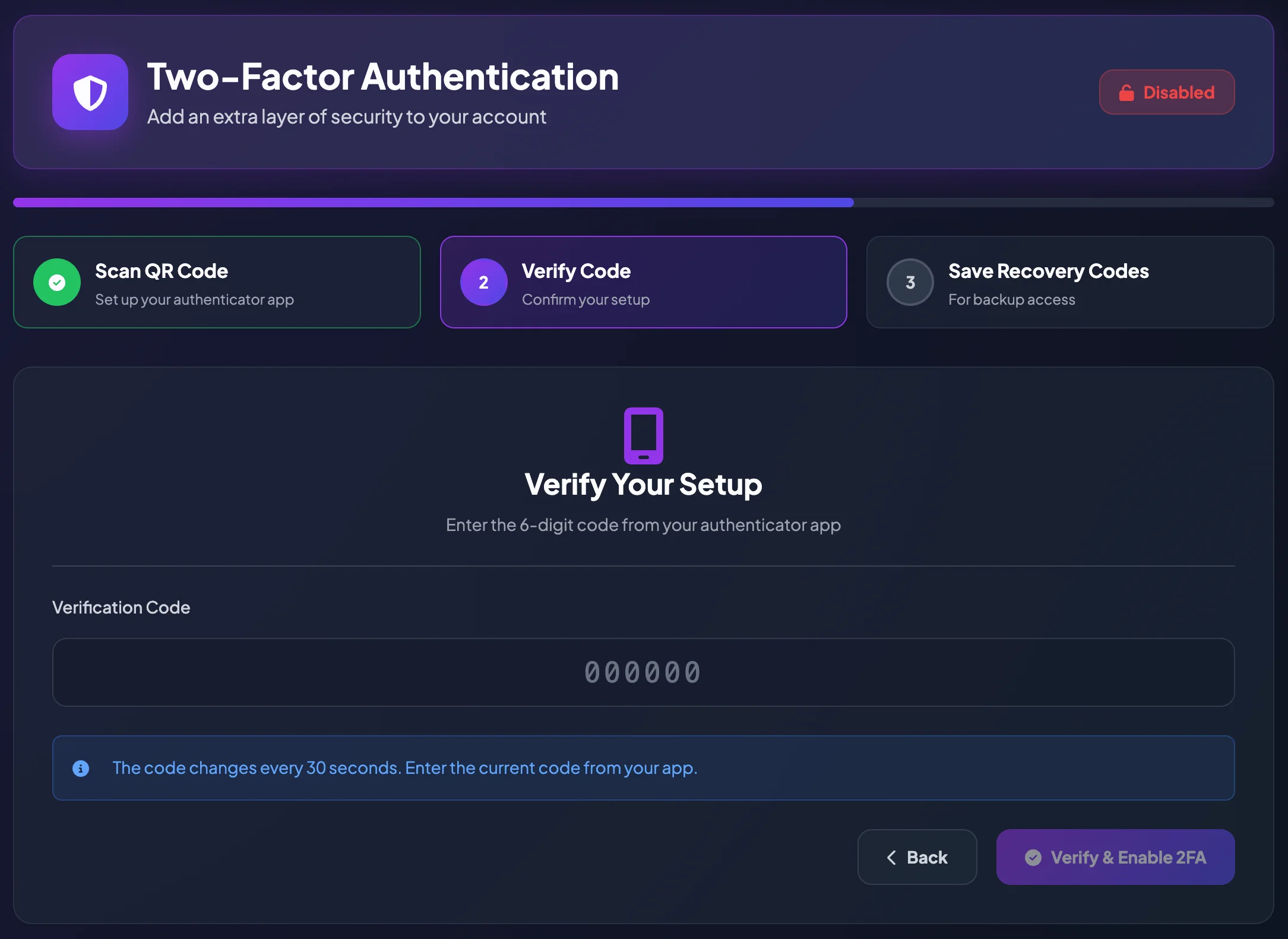Select the Verify Code step

click(644, 282)
